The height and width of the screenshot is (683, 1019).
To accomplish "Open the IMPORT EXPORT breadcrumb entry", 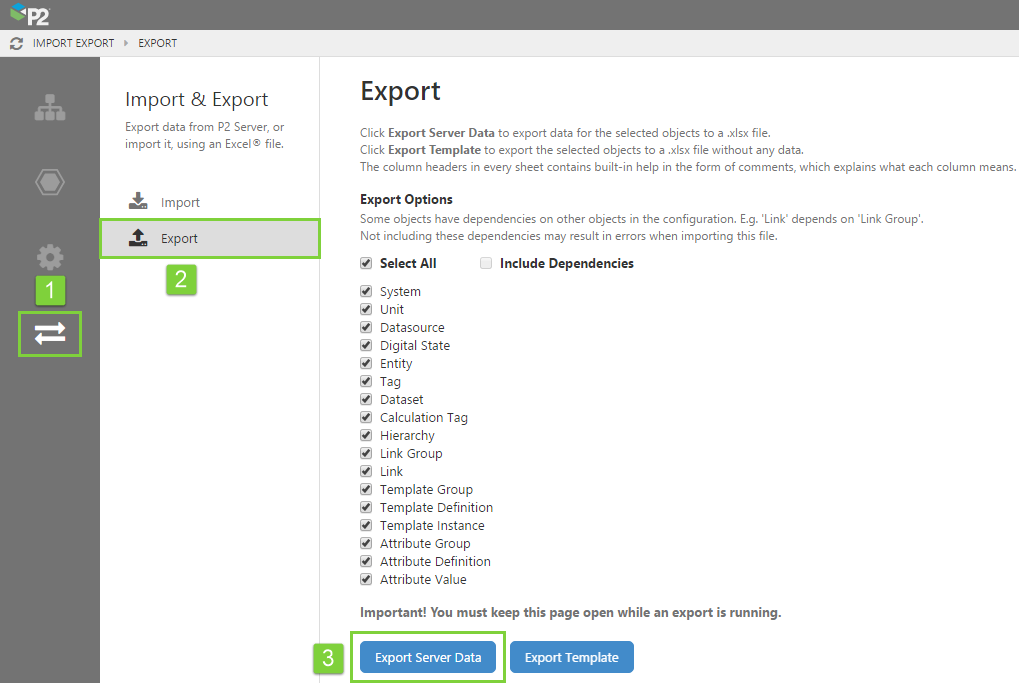I will click(x=73, y=43).
